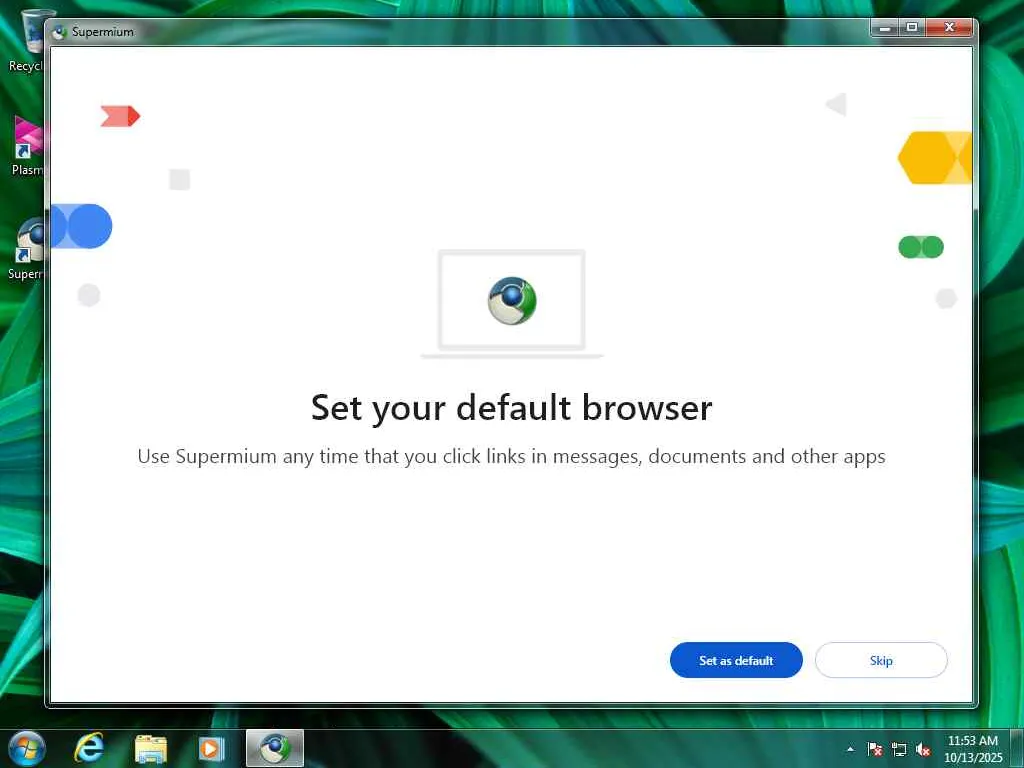Screen dimensions: 1024x768
Task: Launch Internet Explorer from the taskbar
Action: point(89,748)
